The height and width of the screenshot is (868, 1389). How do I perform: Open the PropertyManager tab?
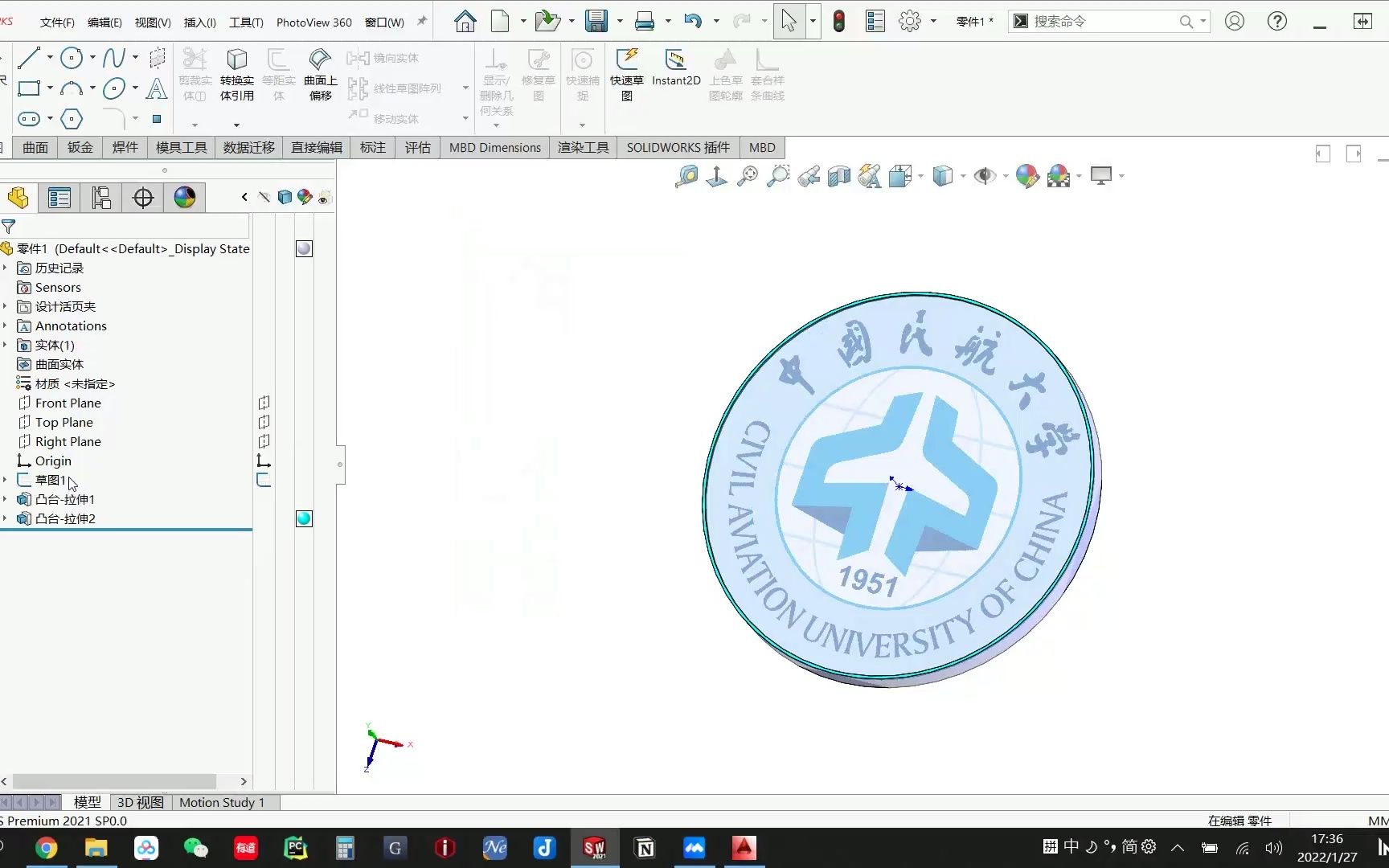point(59,198)
